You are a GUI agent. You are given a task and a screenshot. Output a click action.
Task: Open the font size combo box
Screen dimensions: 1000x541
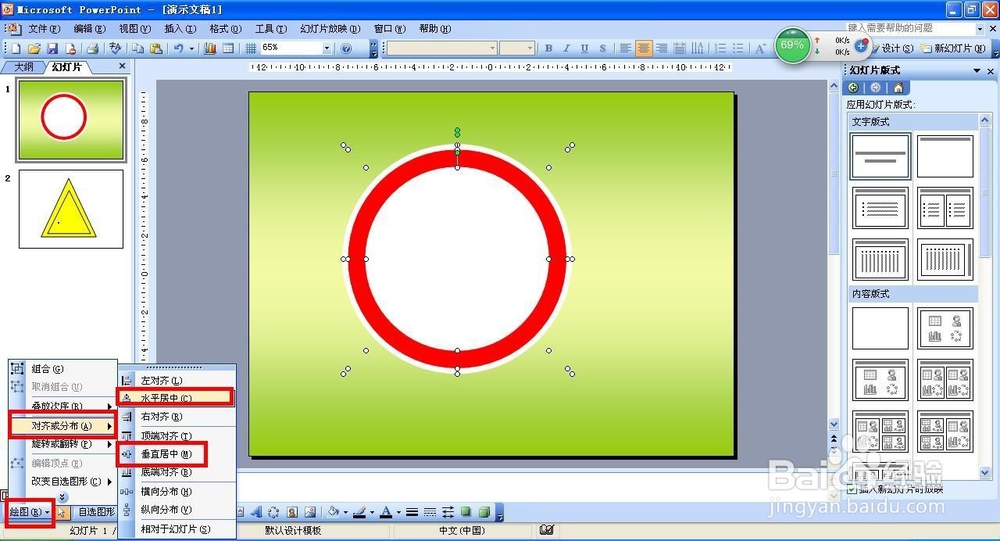[517, 48]
